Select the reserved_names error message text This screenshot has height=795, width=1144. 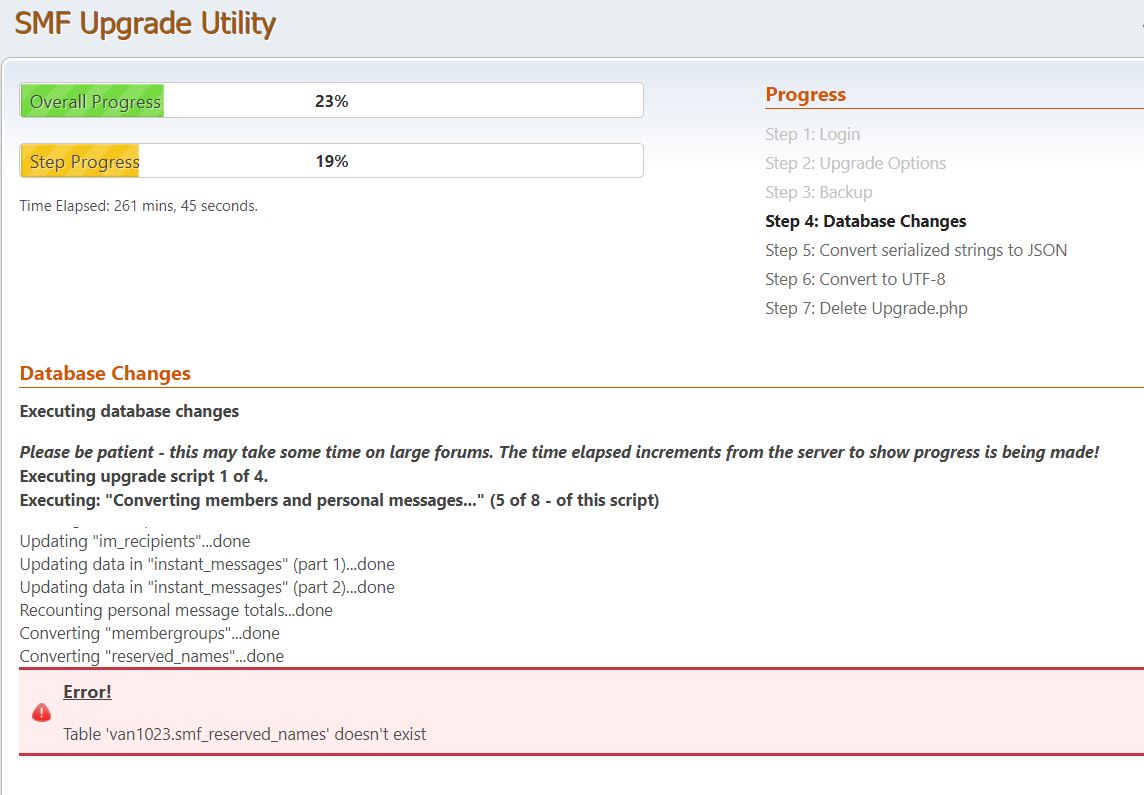click(x=243, y=734)
